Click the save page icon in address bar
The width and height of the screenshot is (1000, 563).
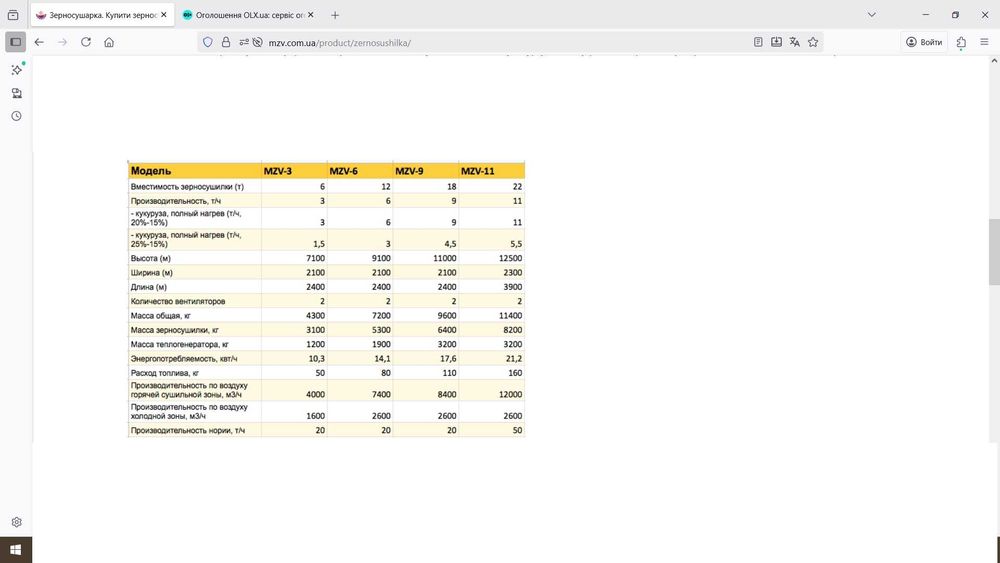[776, 42]
